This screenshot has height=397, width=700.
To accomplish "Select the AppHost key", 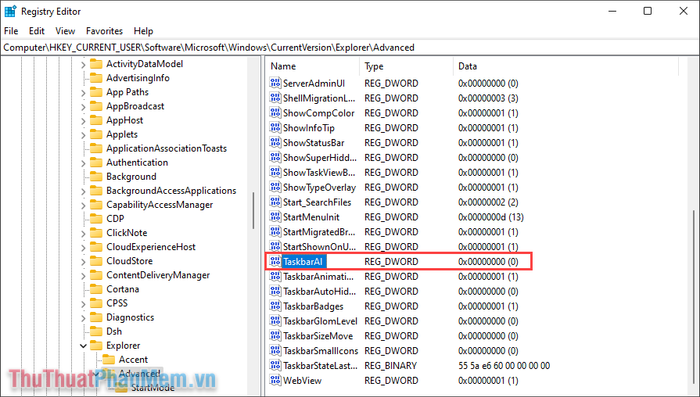I will (x=124, y=120).
